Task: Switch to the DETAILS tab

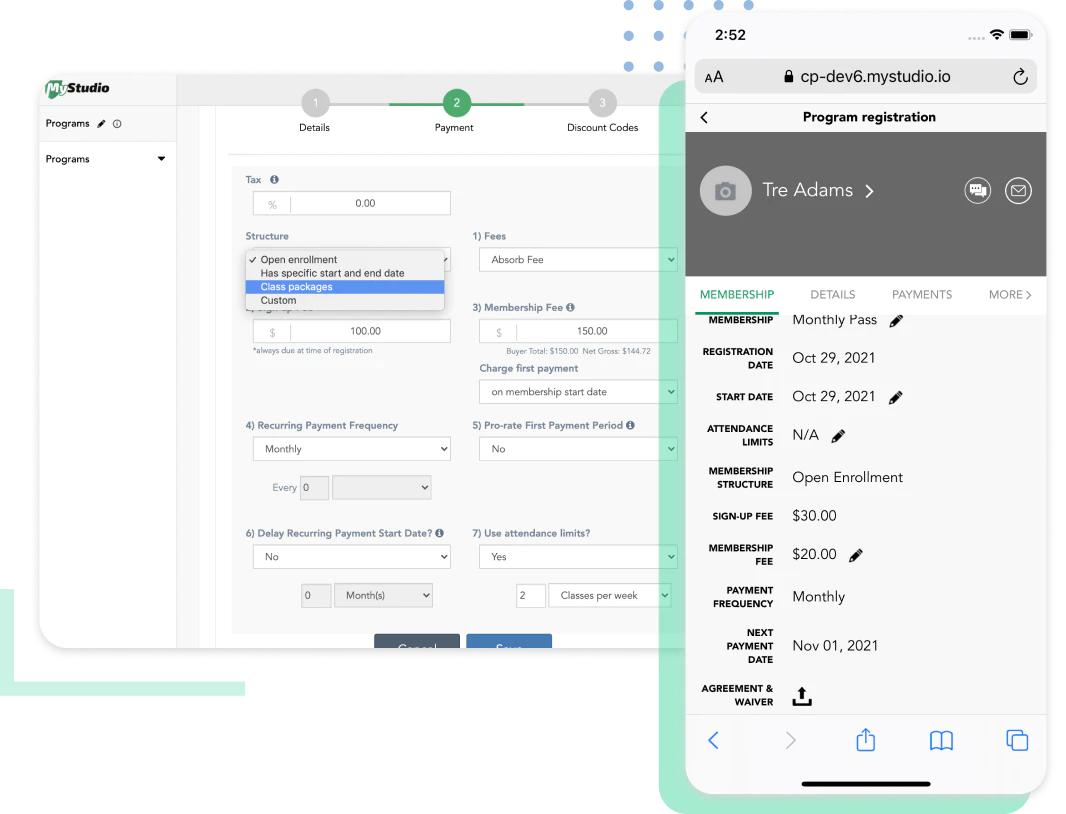Action: (x=833, y=294)
